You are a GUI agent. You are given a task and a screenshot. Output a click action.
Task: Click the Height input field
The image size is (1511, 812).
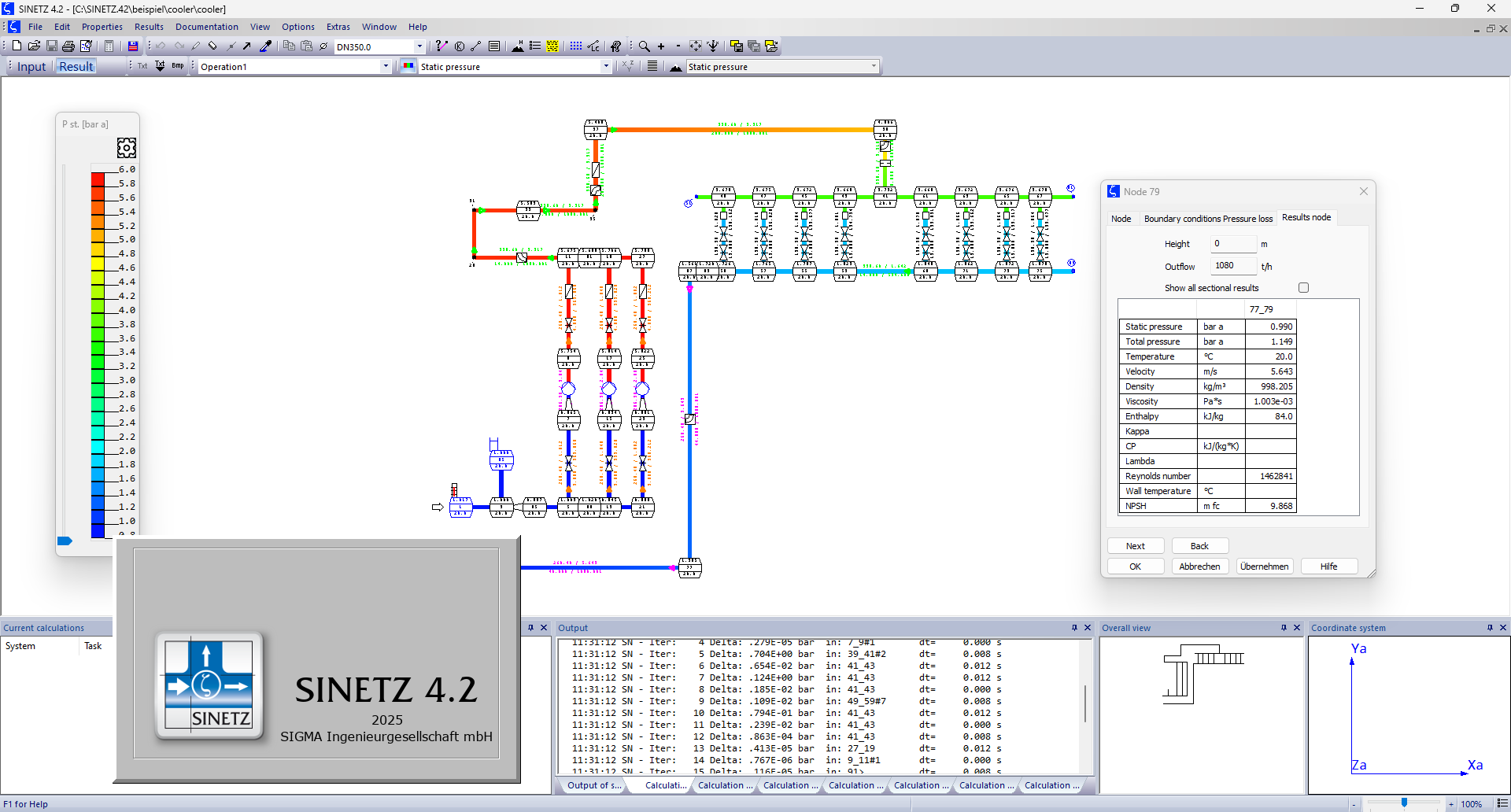tap(1233, 244)
